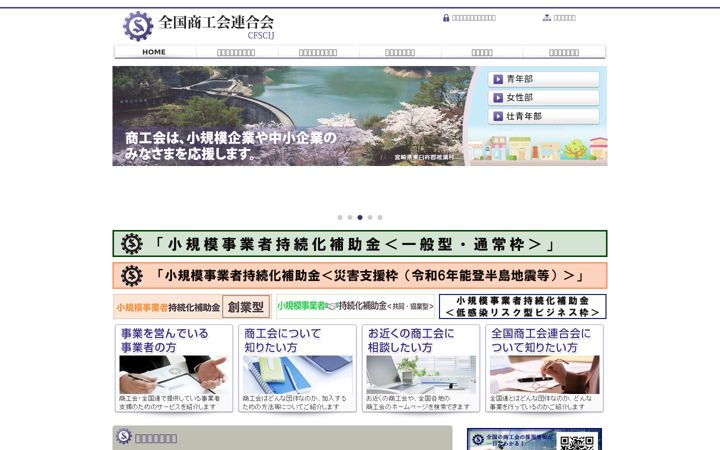The width and height of the screenshot is (720, 450).
Task: Open the 全国商工会連合会 logo home link
Action: (x=199, y=26)
